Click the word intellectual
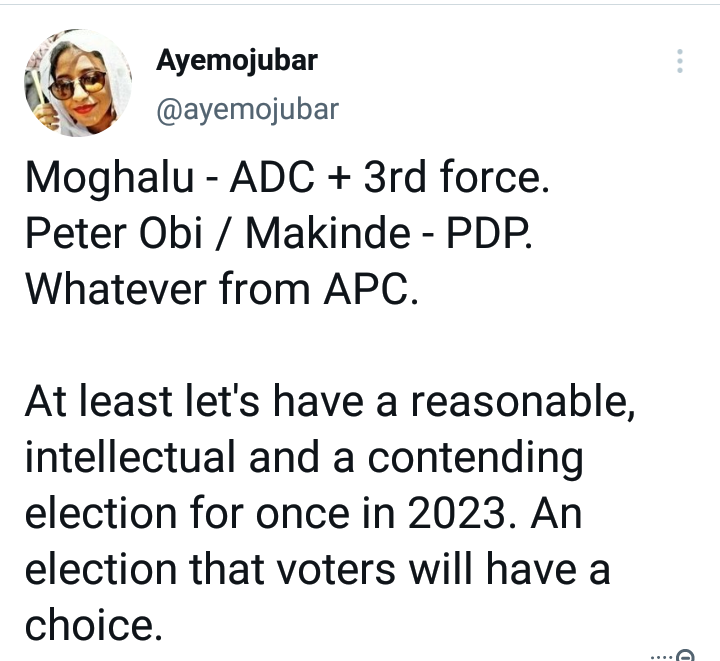 [x=130, y=457]
